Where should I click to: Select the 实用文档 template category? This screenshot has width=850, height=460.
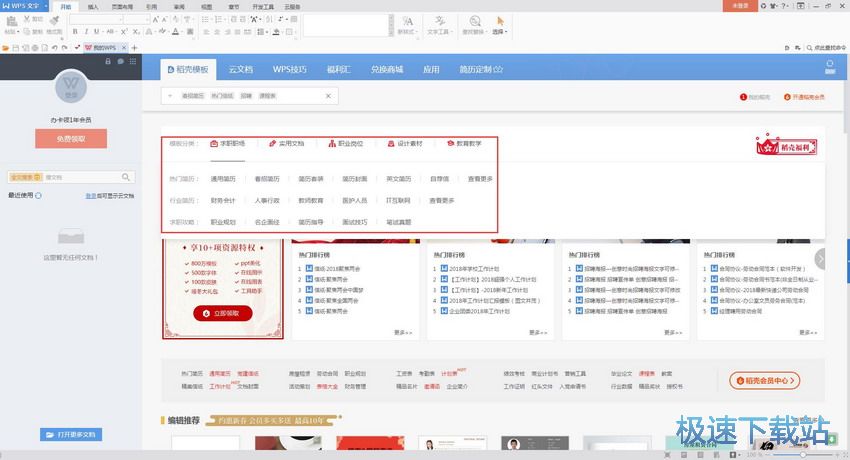click(287, 144)
